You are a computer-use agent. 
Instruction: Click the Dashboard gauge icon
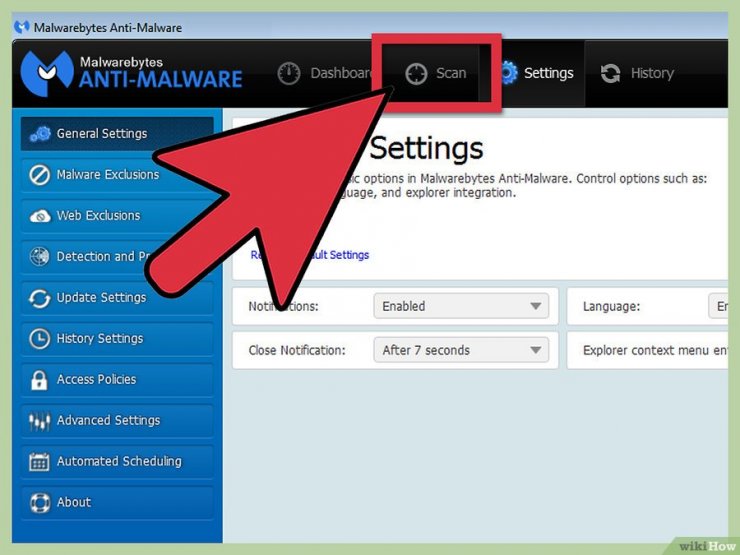[289, 74]
